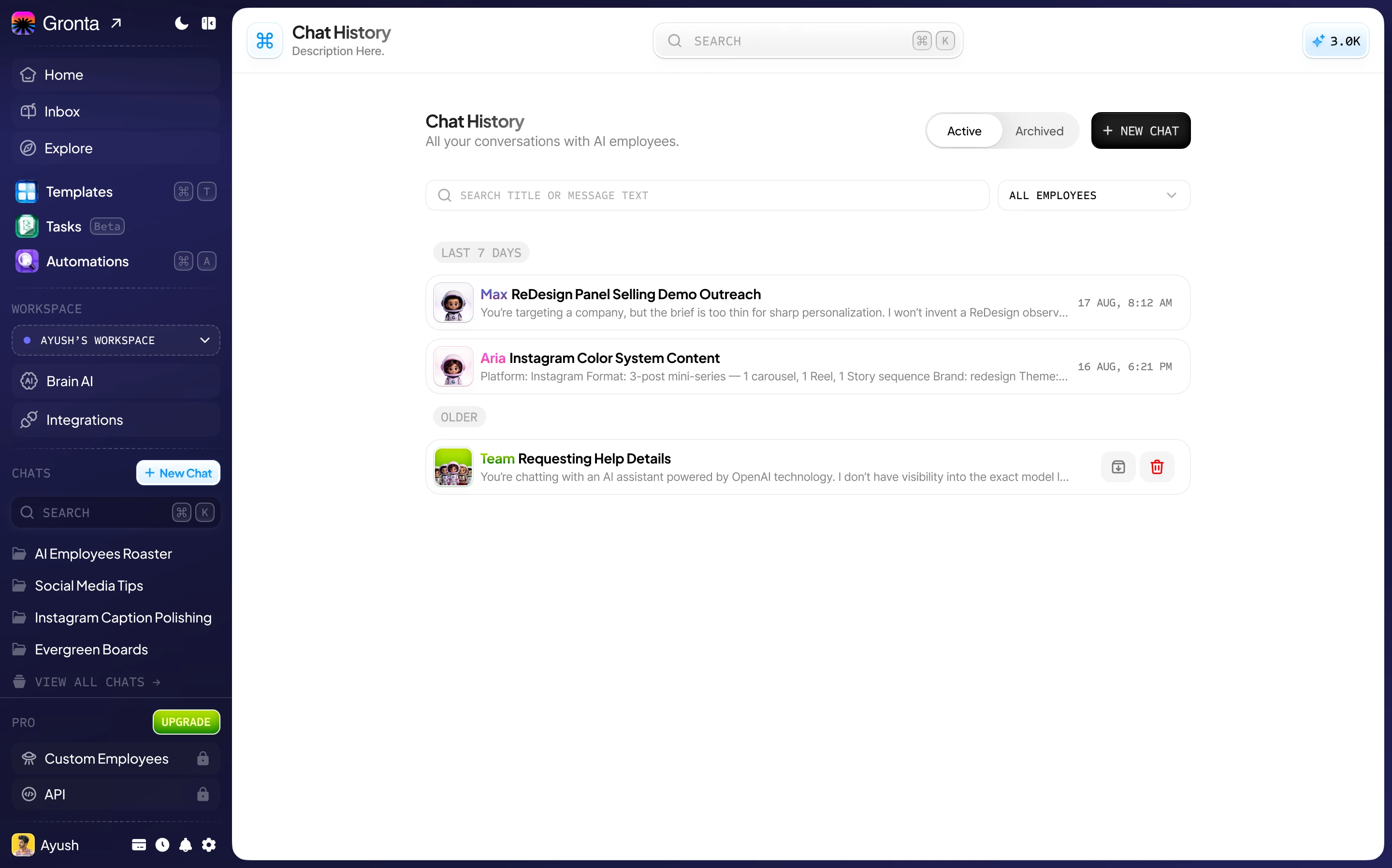Collapse the sidebar panel icon
The image size is (1392, 868).
click(208, 24)
